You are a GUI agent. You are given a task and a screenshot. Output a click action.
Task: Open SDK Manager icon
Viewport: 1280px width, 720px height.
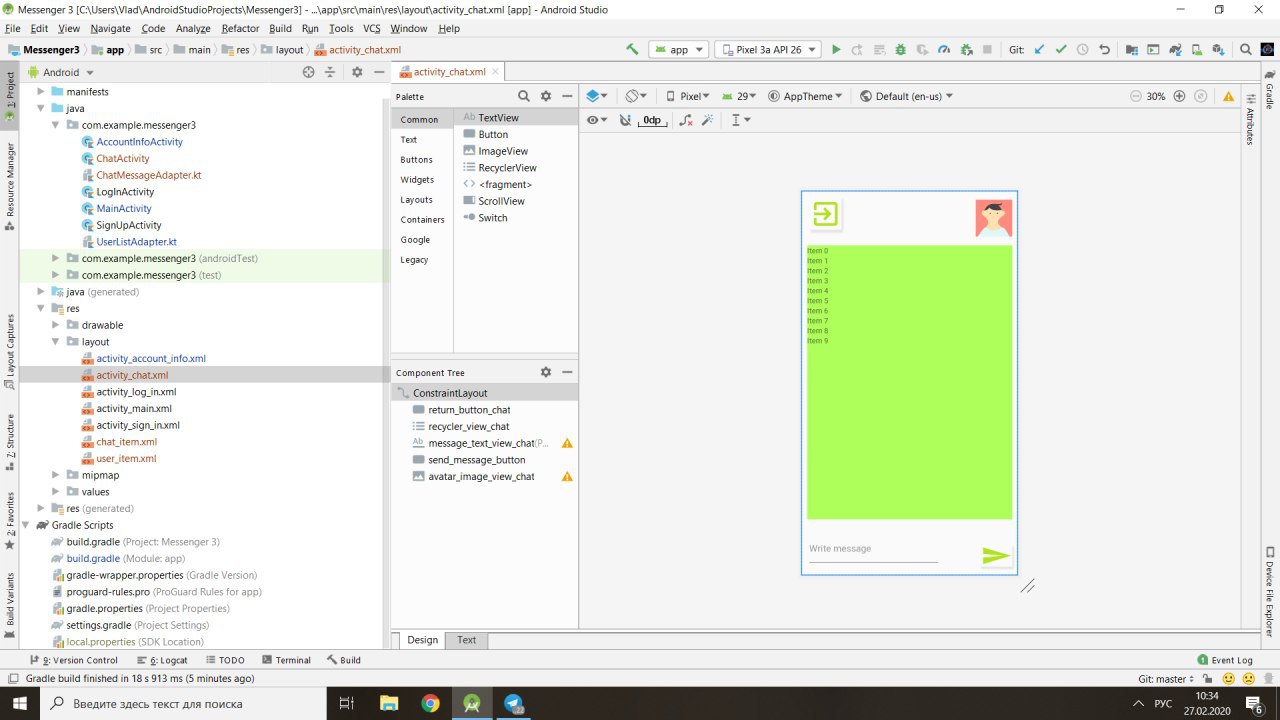1218,49
